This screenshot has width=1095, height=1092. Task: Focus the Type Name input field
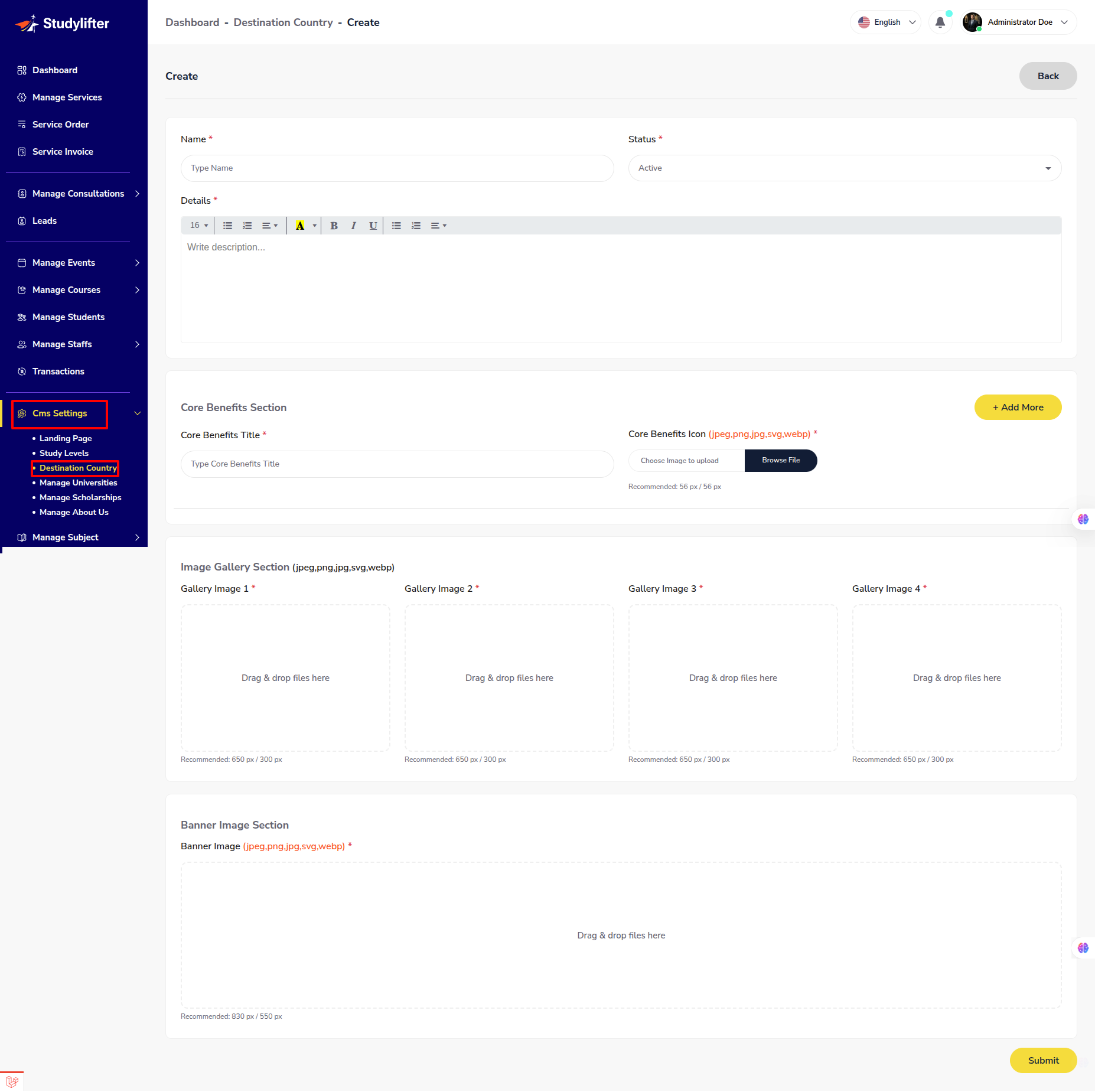[x=397, y=168]
